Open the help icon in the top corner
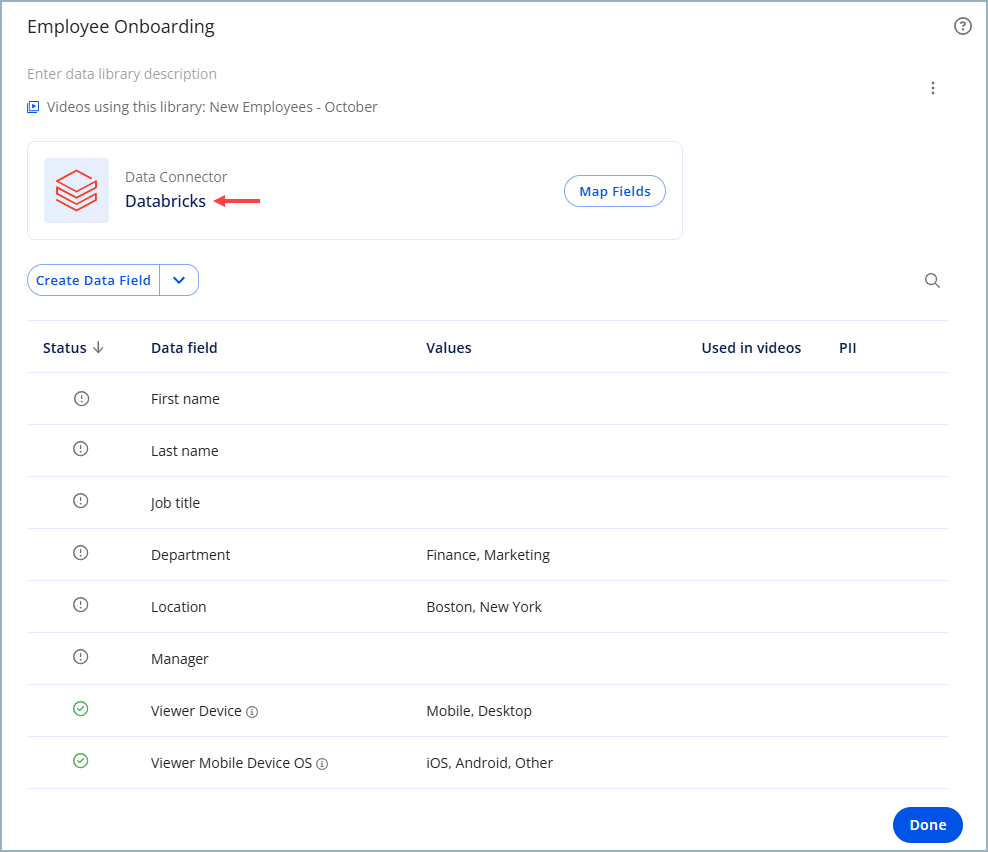Image resolution: width=988 pixels, height=852 pixels. (963, 26)
